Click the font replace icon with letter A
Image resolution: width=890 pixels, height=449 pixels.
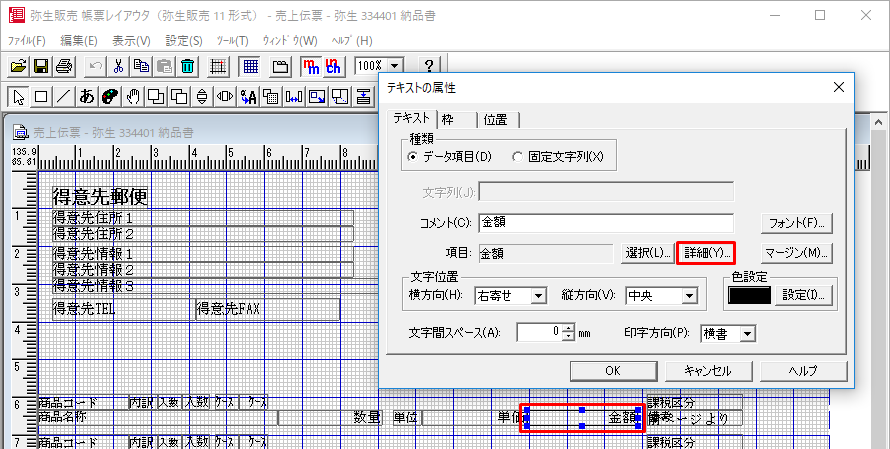(248, 97)
